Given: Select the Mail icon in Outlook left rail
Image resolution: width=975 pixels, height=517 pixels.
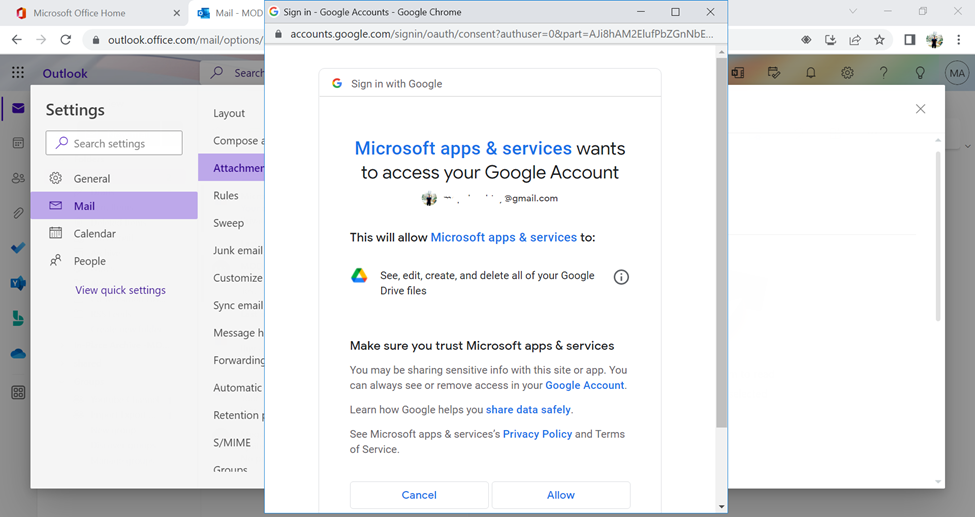Looking at the screenshot, I should [18, 108].
